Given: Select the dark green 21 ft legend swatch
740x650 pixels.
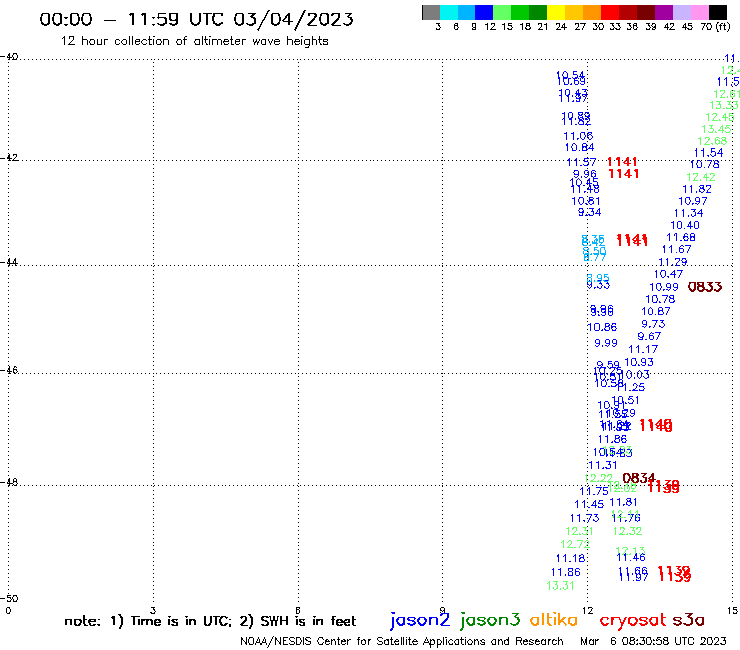Looking at the screenshot, I should (538, 12).
